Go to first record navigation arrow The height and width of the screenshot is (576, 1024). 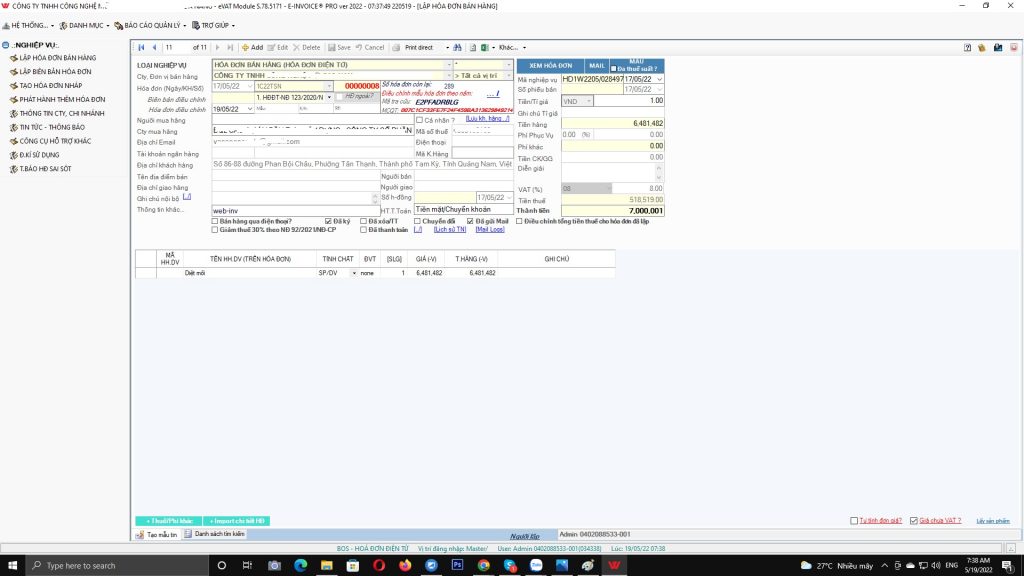141,48
